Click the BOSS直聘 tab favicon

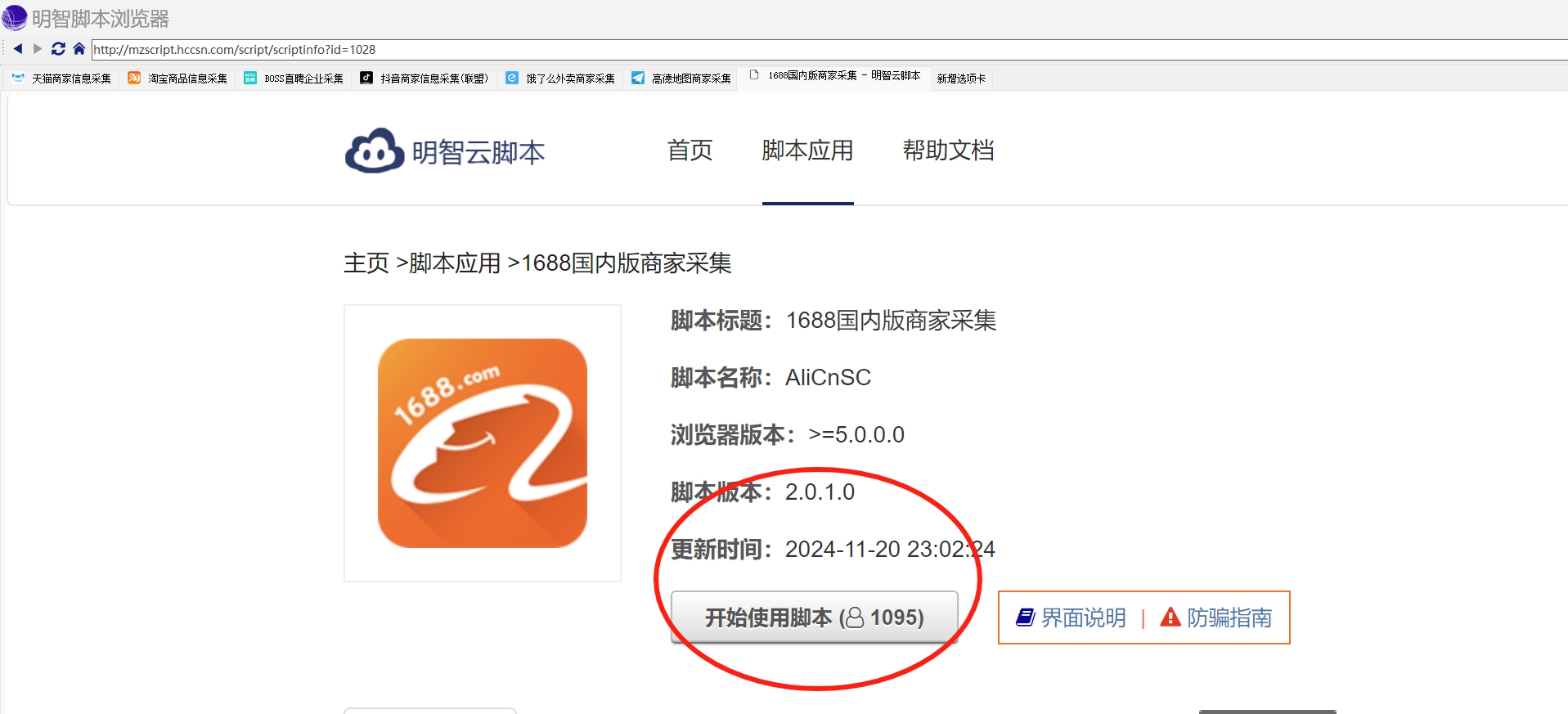(x=250, y=78)
